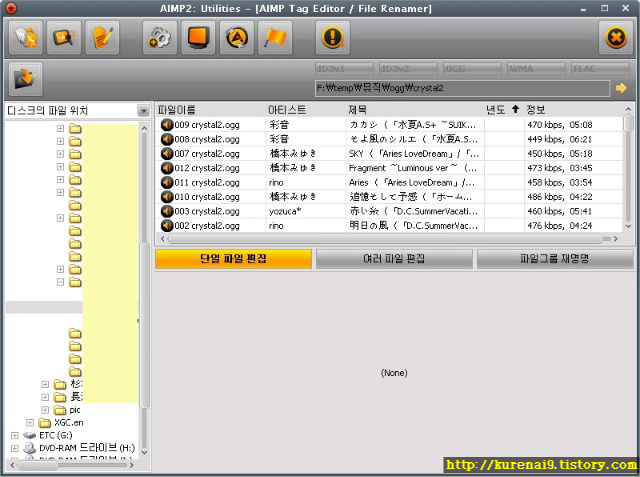640x477 pixels.
Task: Click artist yozuca* in the list
Action: [285, 211]
